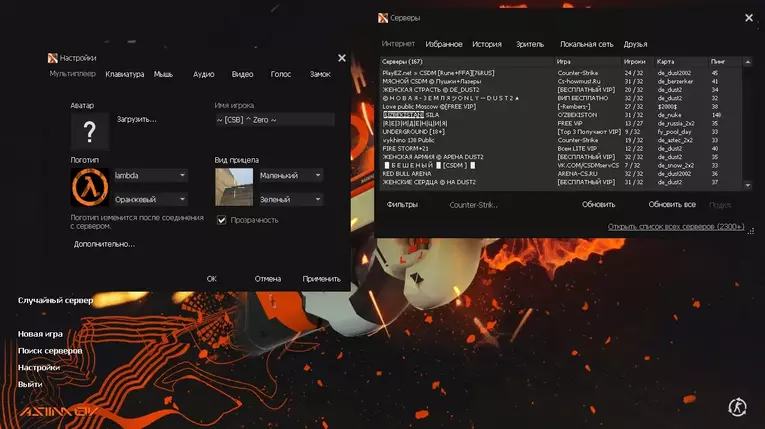Click the Обновить button
The width and height of the screenshot is (765, 429).
click(598, 204)
